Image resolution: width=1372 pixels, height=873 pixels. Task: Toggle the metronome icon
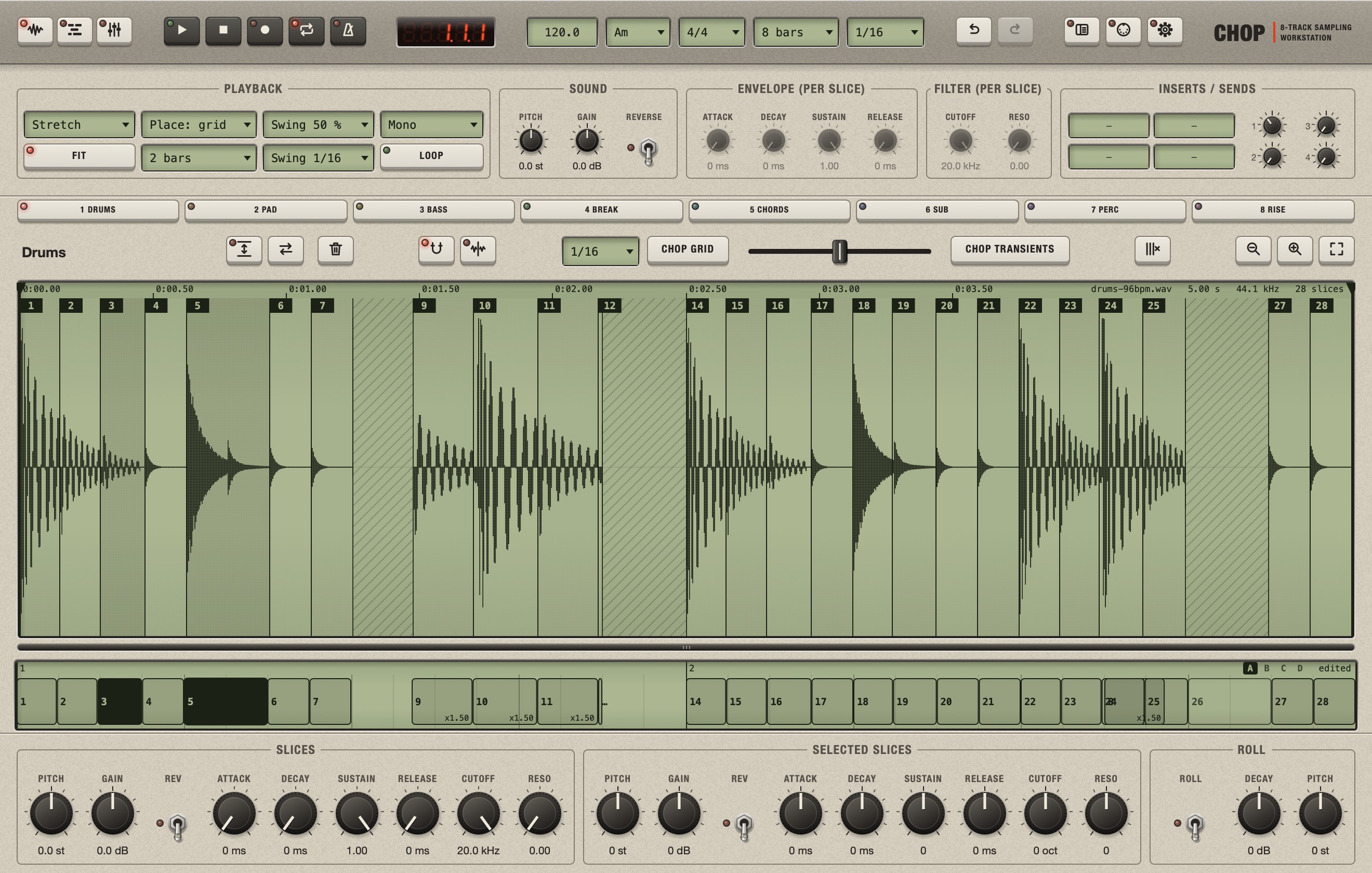348,31
